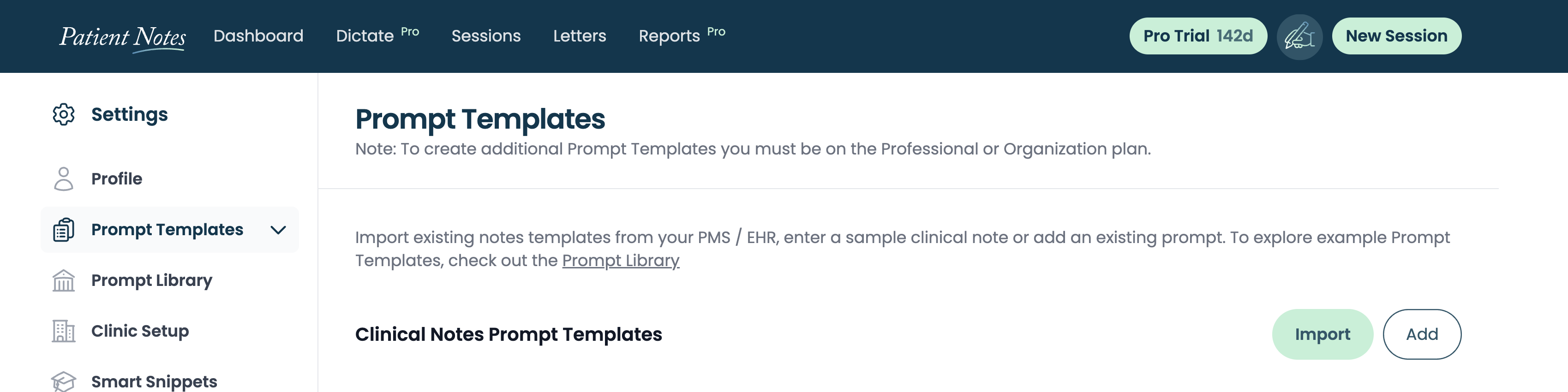Click the Pro Trial 142d badge
The height and width of the screenshot is (392, 1568).
tap(1198, 36)
